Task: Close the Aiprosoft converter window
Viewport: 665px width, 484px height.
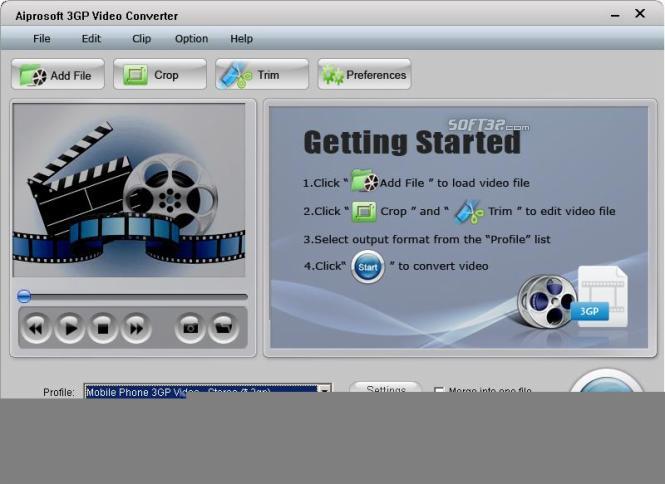Action: pyautogui.click(x=640, y=14)
